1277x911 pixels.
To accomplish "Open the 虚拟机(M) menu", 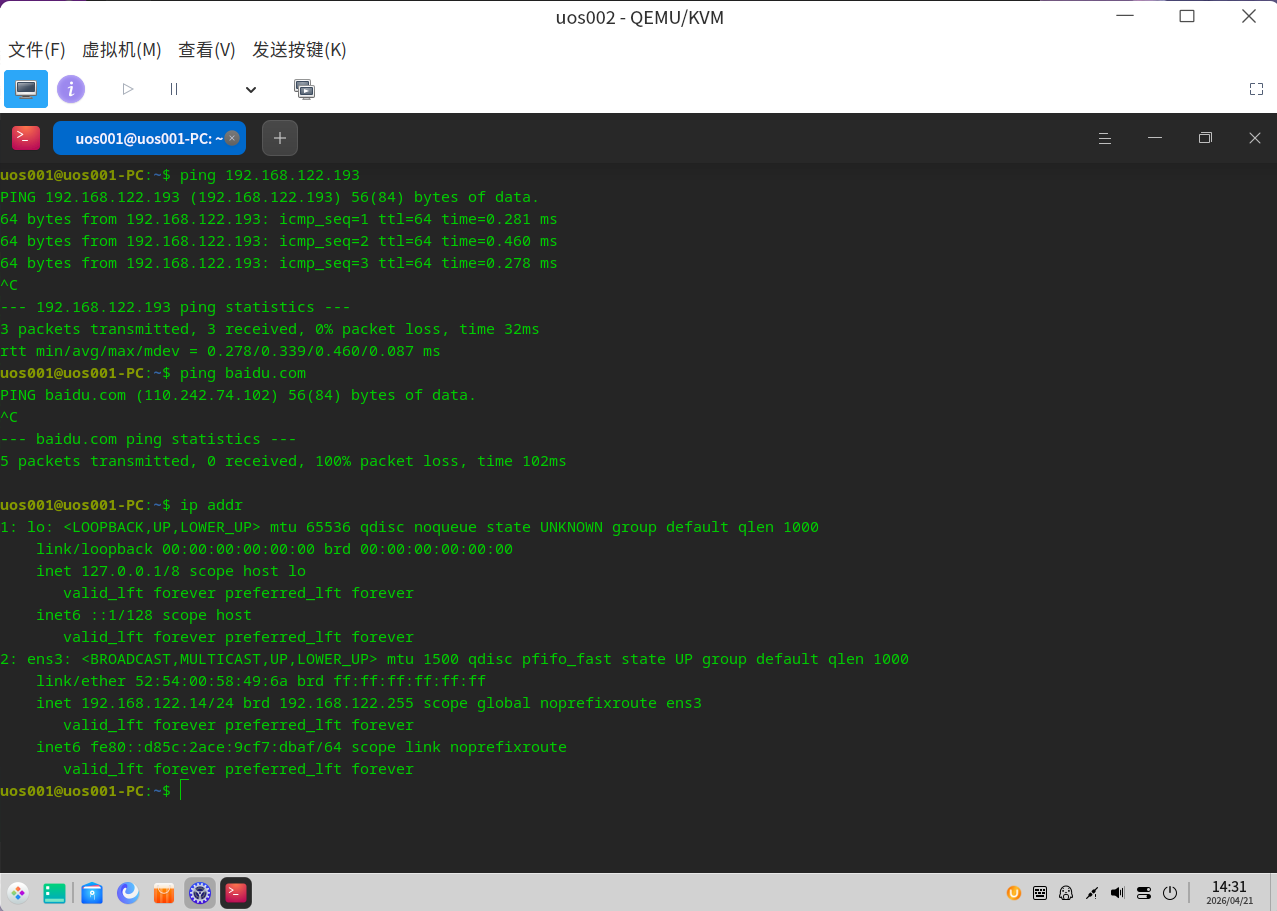I will [121, 50].
